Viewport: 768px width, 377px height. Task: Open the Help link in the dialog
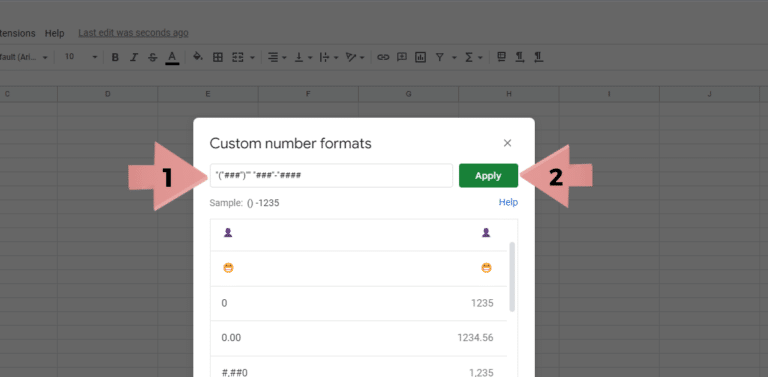[x=508, y=202]
